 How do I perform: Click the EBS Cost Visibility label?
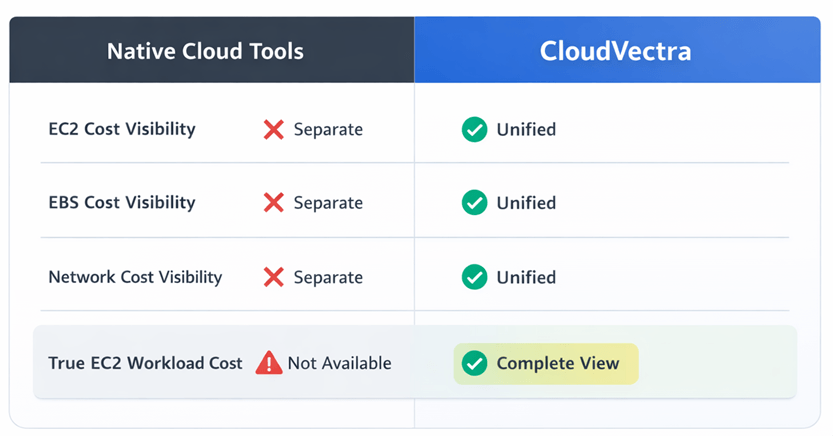[x=122, y=202]
